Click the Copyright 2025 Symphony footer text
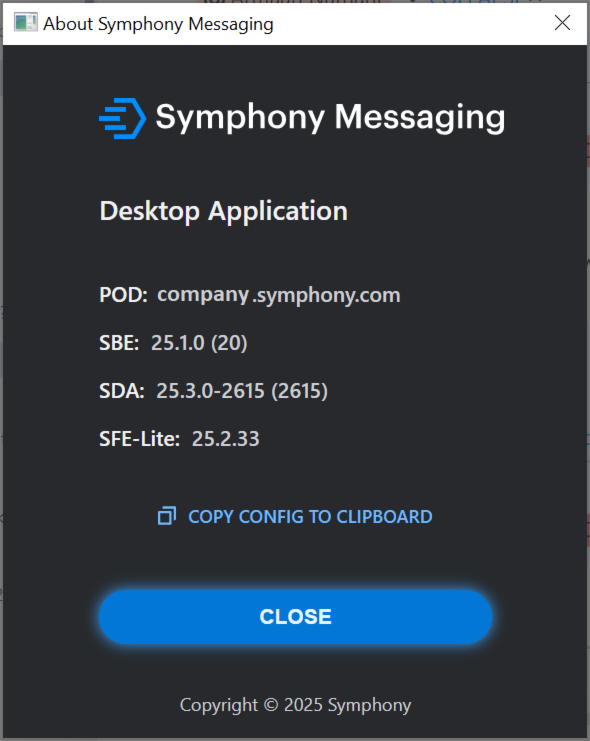 point(295,705)
